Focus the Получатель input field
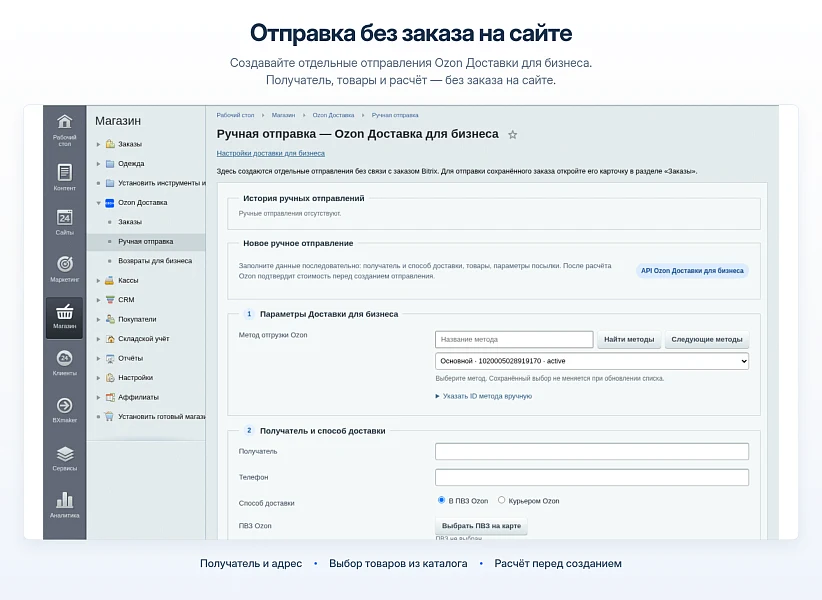The width and height of the screenshot is (822, 600). coord(592,452)
